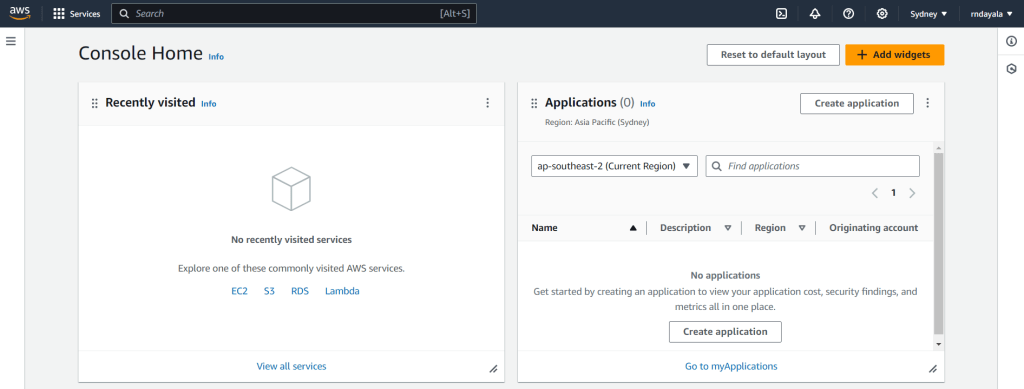Go to next applications page arrow
This screenshot has height=389, width=1024.
coord(912,193)
